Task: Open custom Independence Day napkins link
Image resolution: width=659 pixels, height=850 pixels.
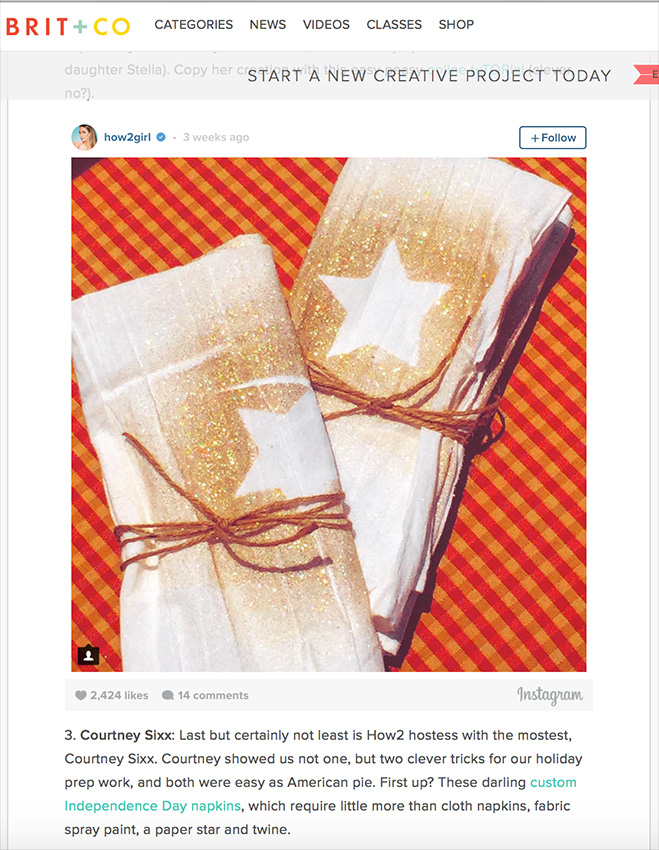Action: click(x=320, y=794)
